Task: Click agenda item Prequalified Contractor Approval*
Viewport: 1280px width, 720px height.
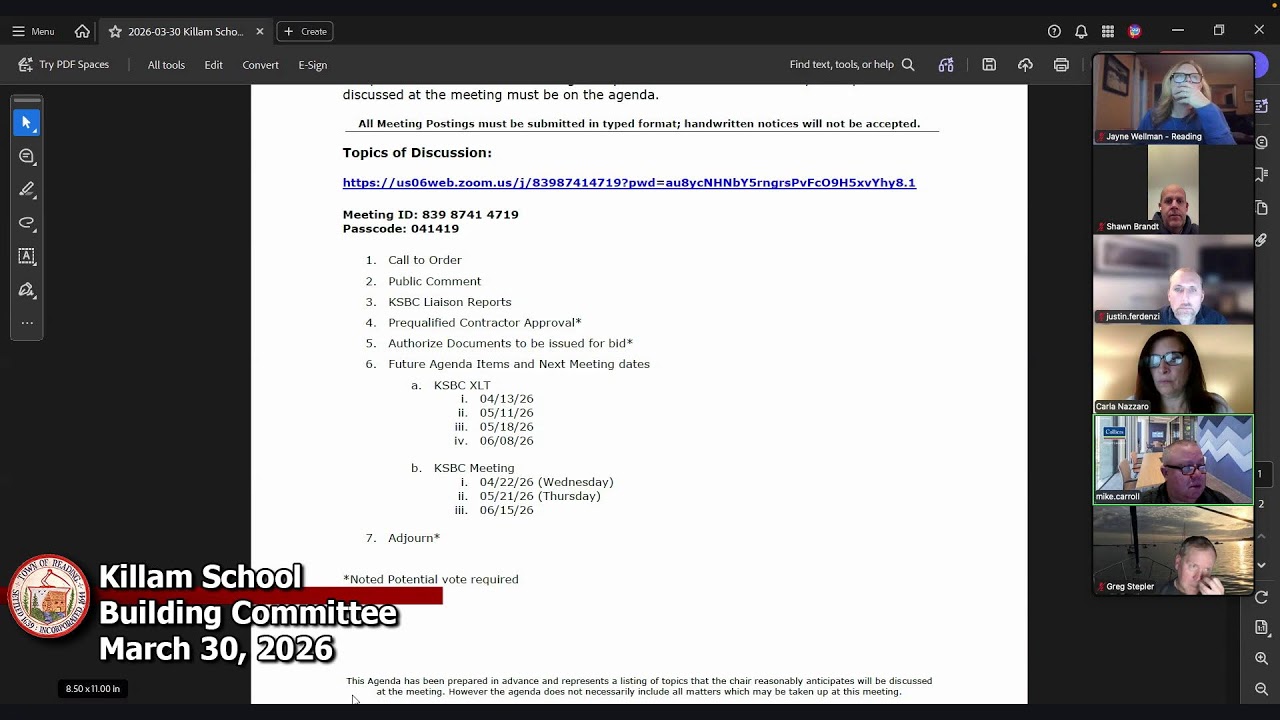Action: [485, 323]
